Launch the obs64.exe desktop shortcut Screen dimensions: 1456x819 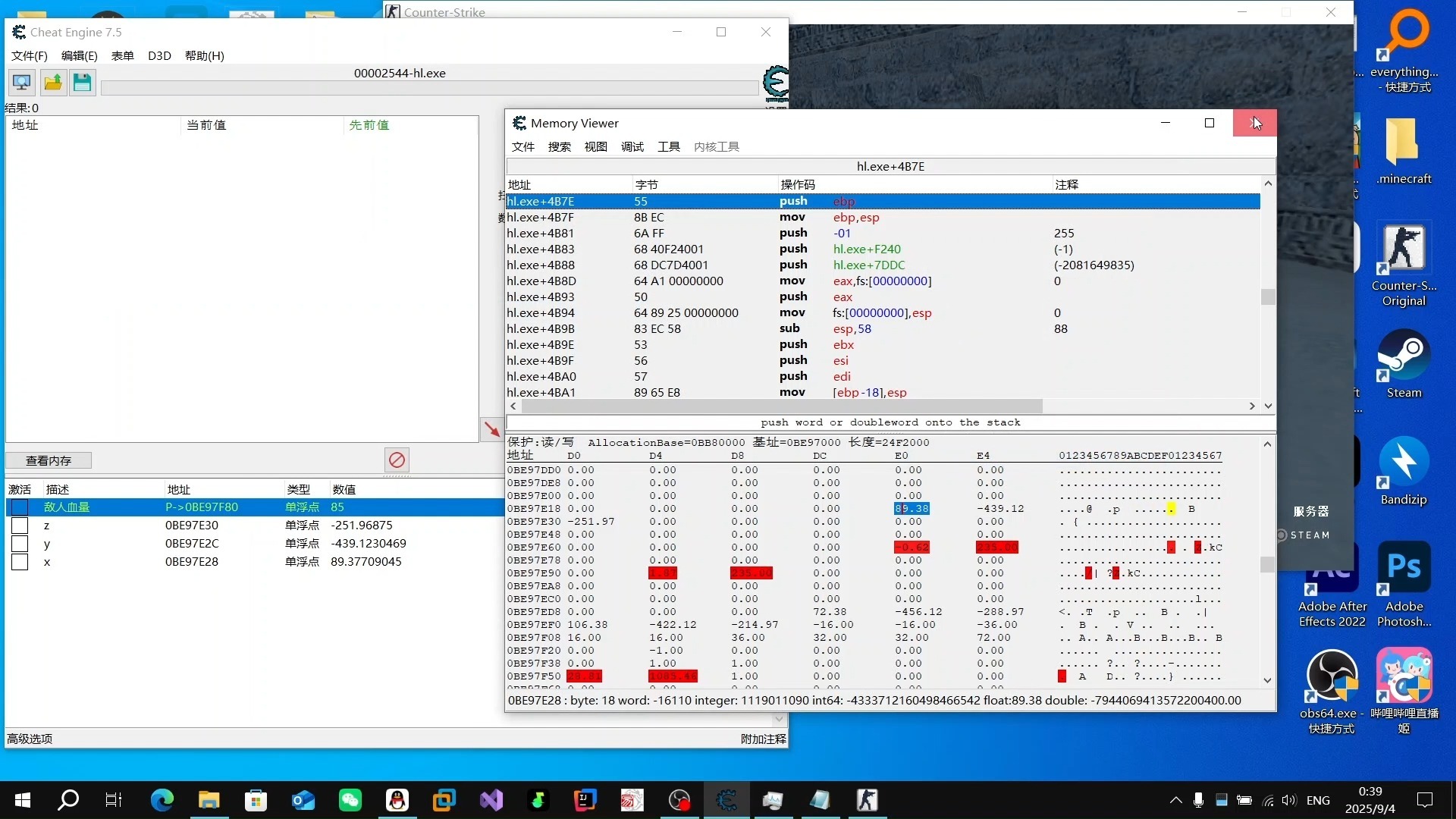coord(1332,692)
